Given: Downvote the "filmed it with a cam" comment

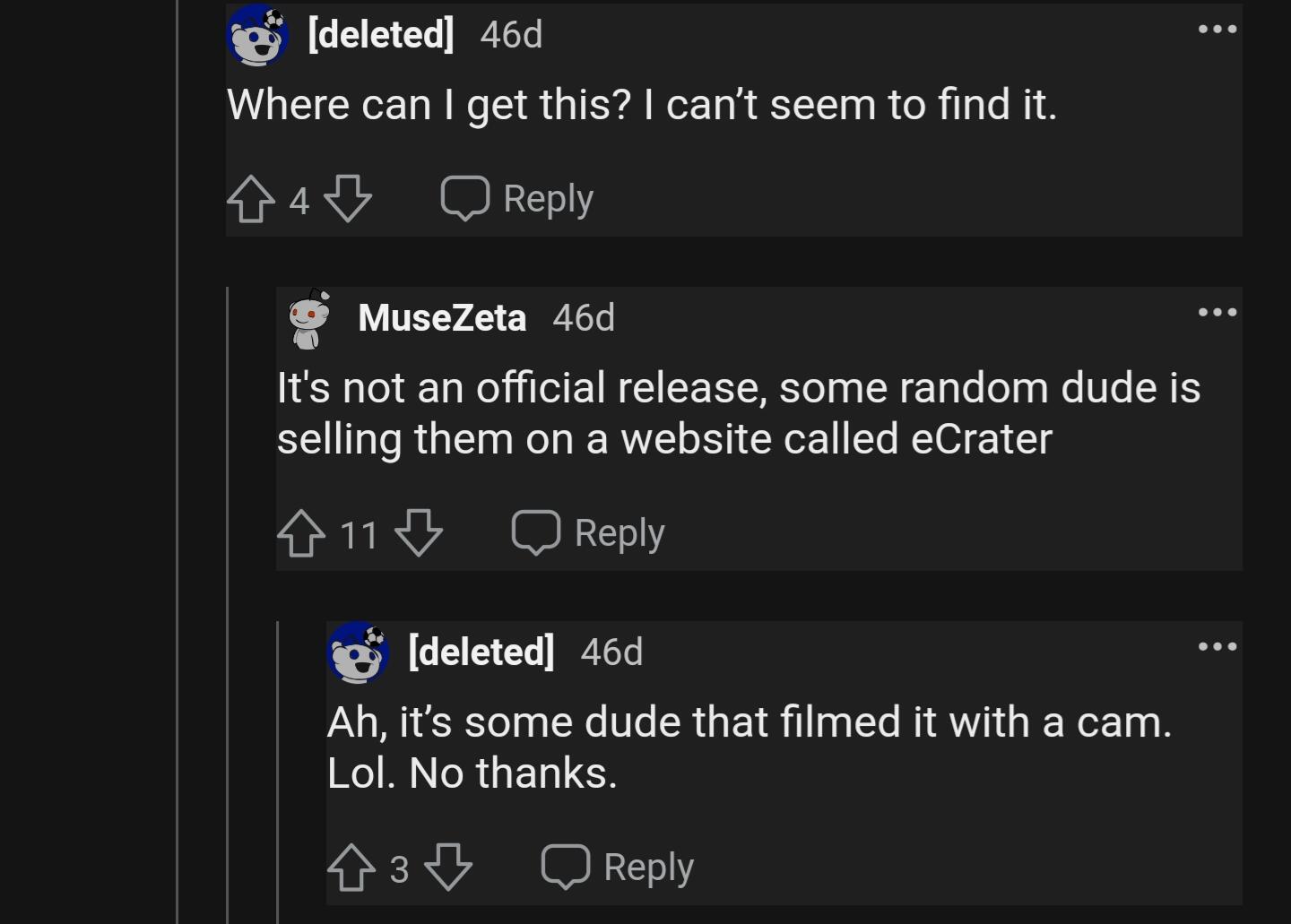Looking at the screenshot, I should pyautogui.click(x=447, y=868).
